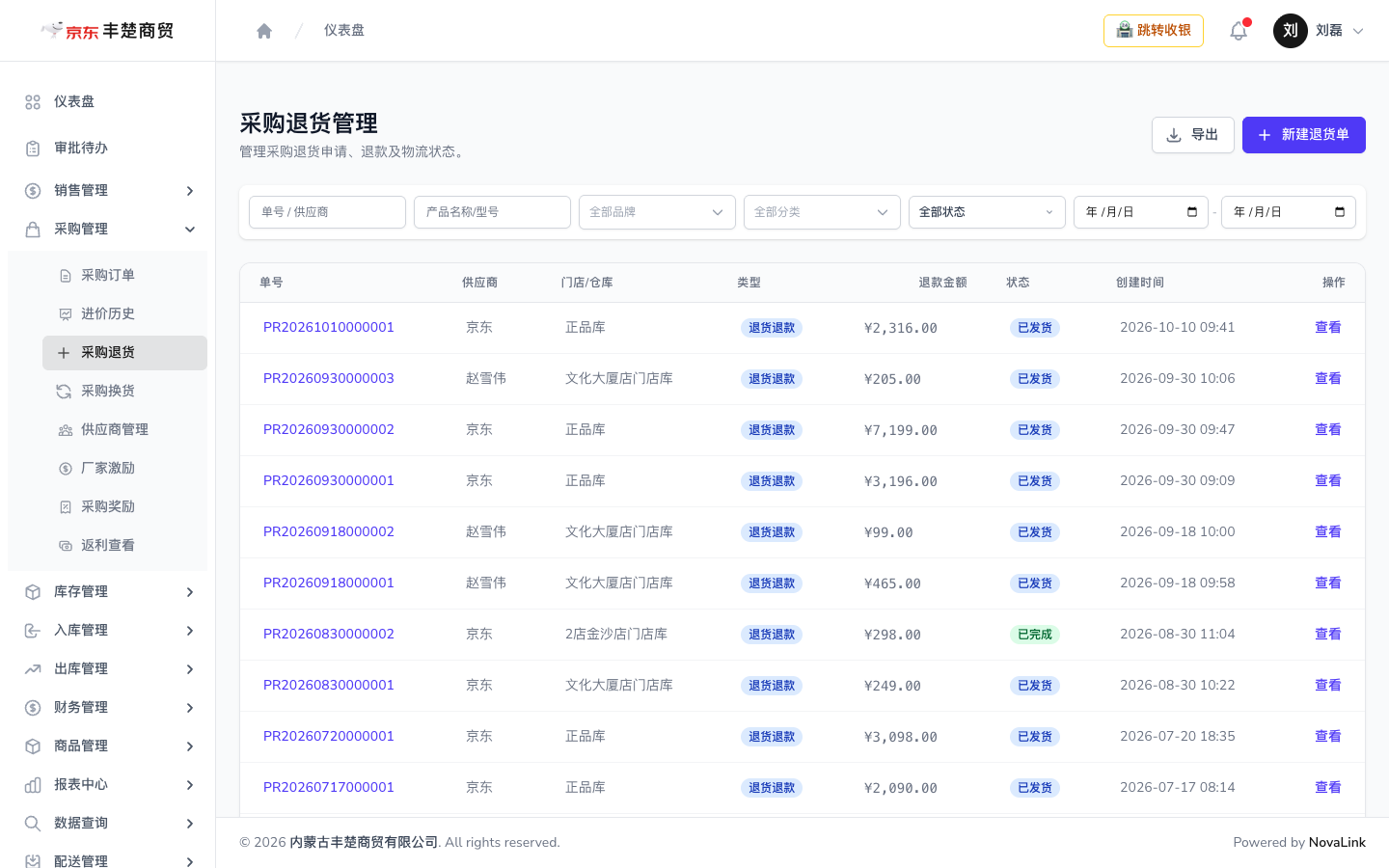Click the 财务管理 icon
This screenshot has width=1389, height=868.
[33, 708]
